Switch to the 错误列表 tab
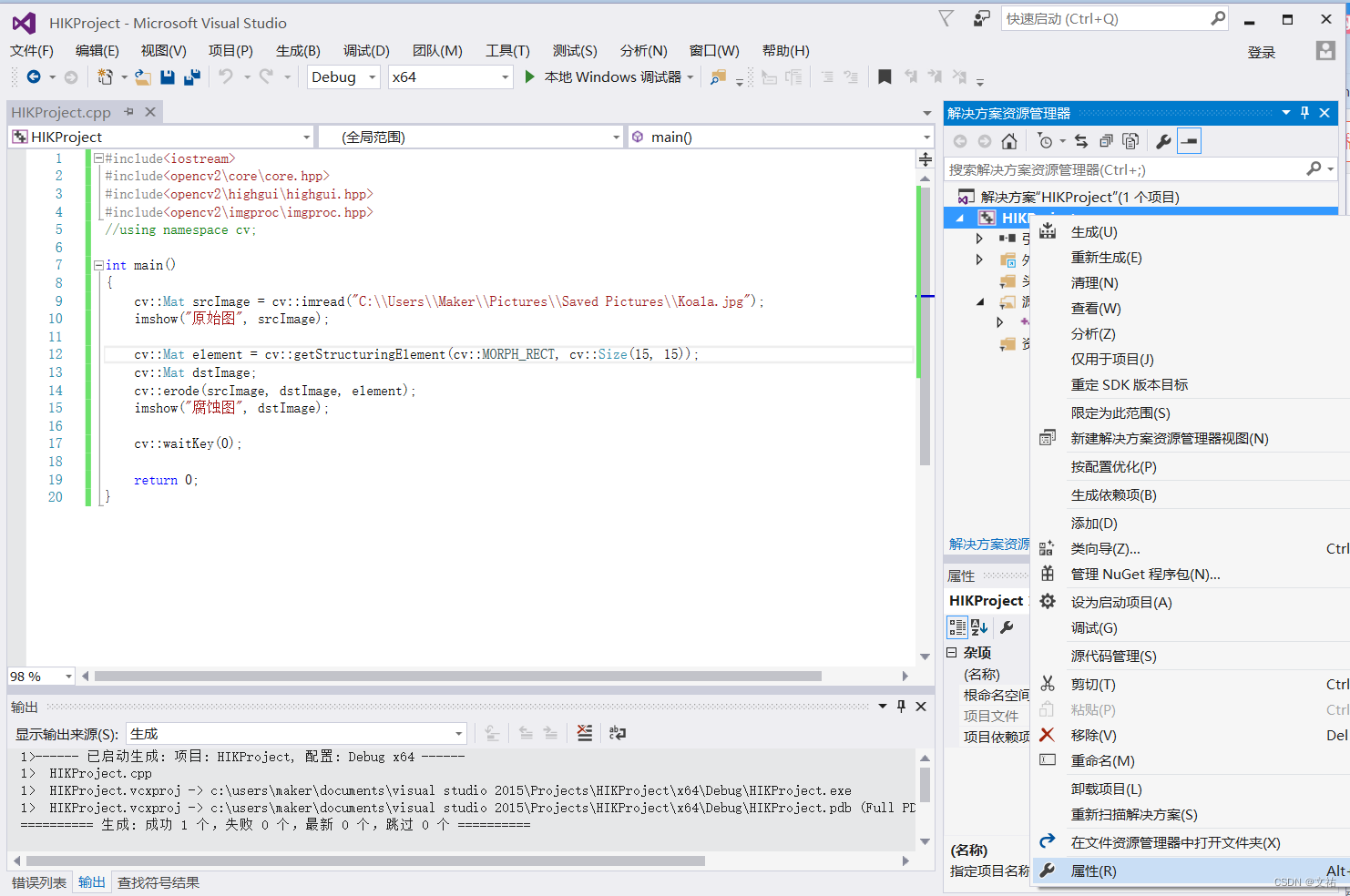Viewport: 1350px width, 896px height. (39, 882)
